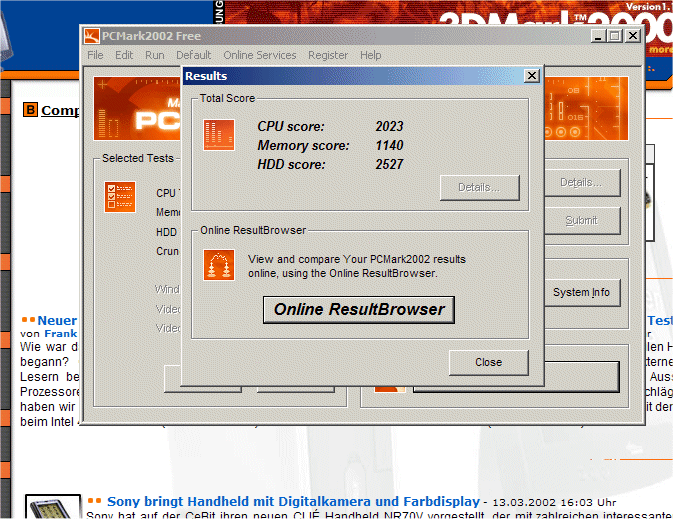The image size is (673, 519).
Task: Click the Submit button in PCMark2002 main window
Action: [582, 220]
